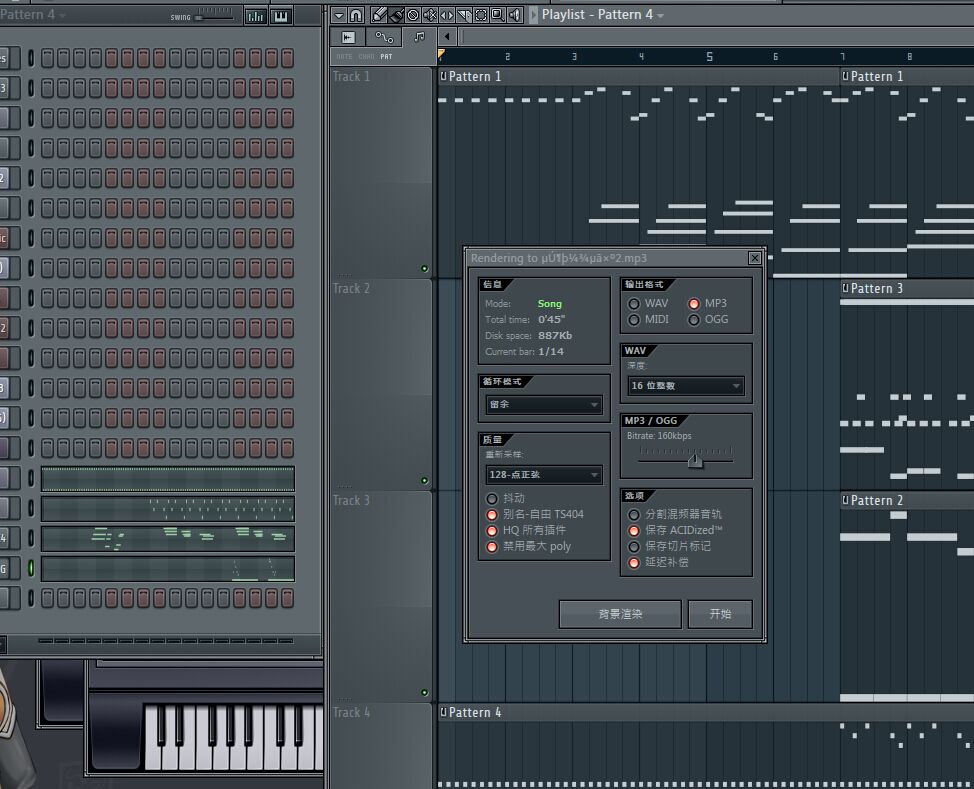Viewport: 974px width, 789px height.
Task: Toggle the HQ 所有插件 option
Action: (x=492, y=530)
